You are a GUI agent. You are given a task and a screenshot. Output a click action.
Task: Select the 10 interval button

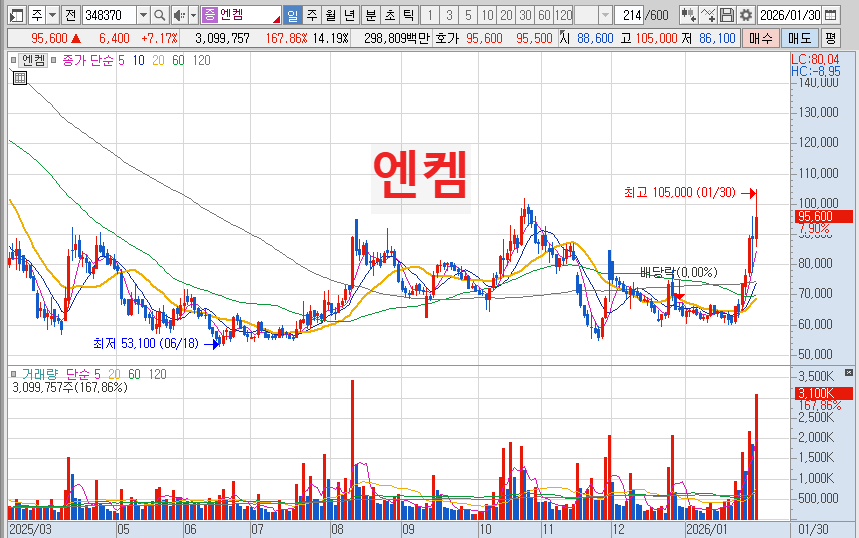coord(487,15)
